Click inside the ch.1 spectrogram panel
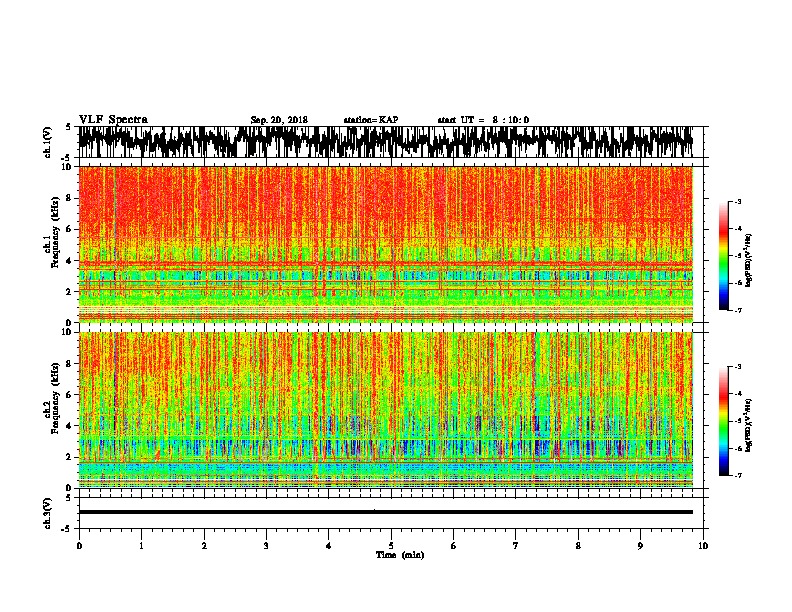 [x=385, y=244]
